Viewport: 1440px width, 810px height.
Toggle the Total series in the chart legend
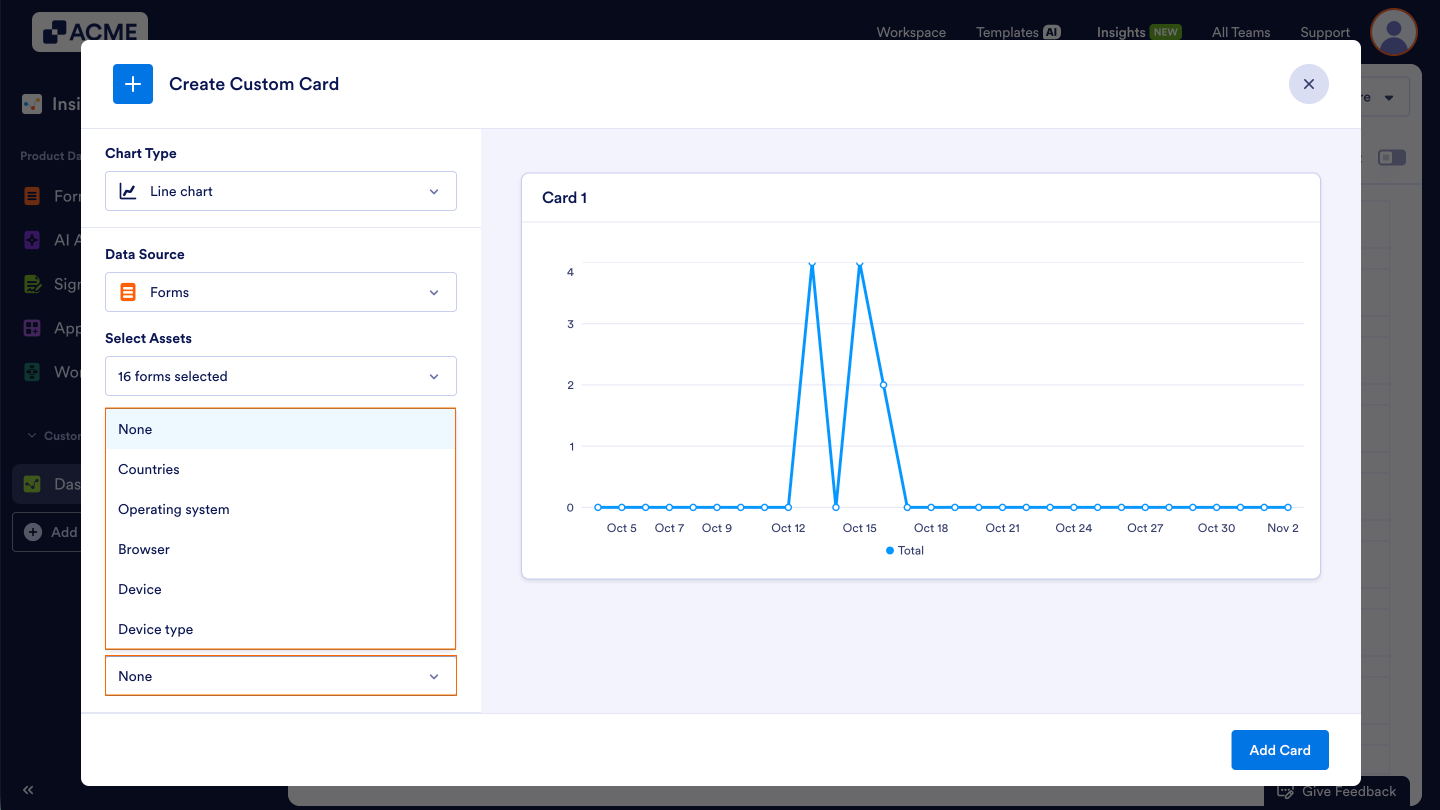click(904, 550)
